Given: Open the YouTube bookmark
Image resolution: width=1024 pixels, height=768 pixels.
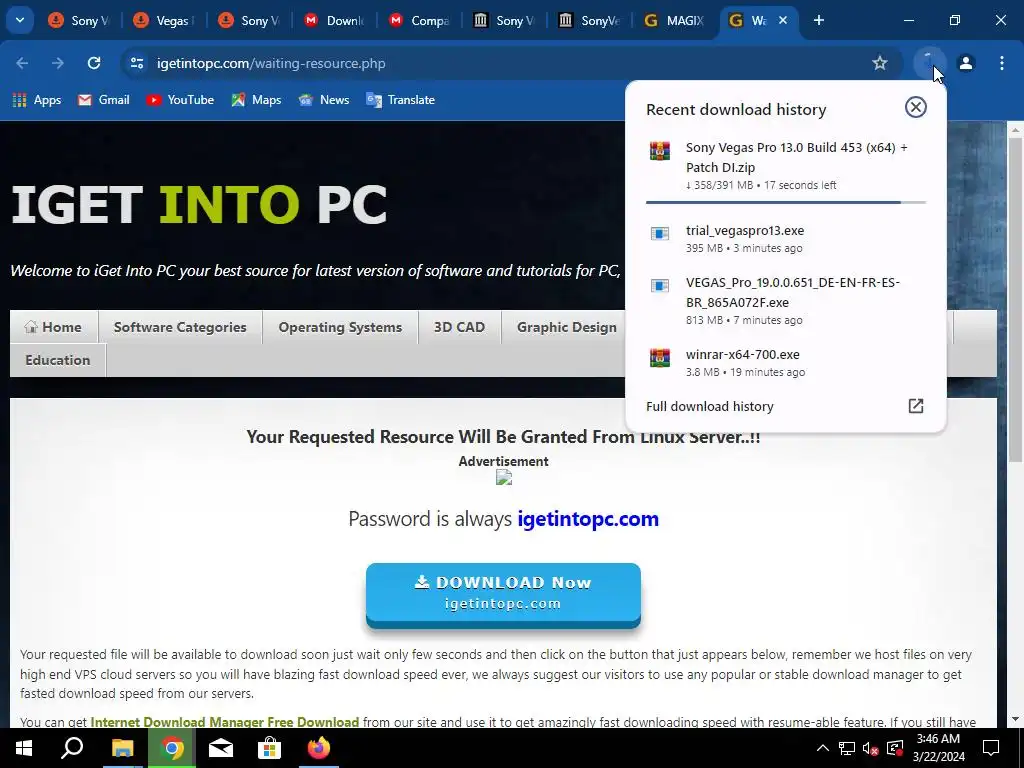Looking at the screenshot, I should point(181,100).
